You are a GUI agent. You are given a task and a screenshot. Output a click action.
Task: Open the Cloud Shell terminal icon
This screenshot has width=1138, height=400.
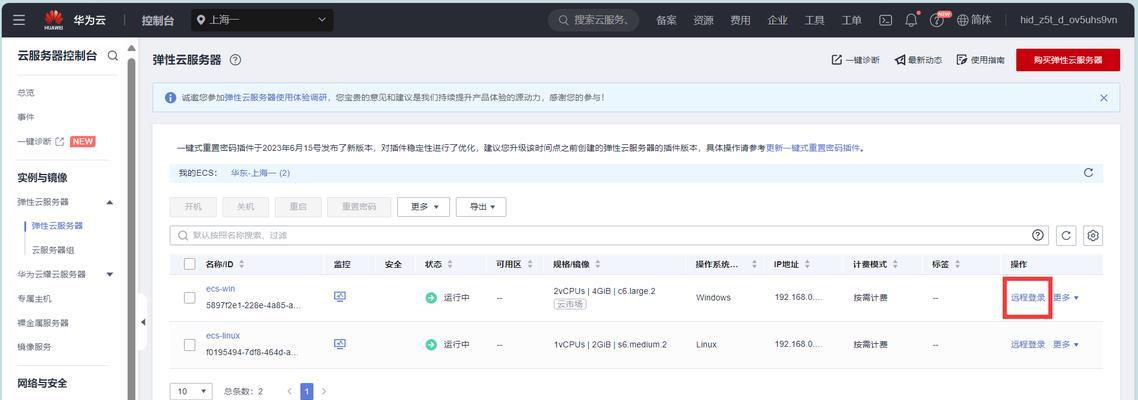point(885,20)
